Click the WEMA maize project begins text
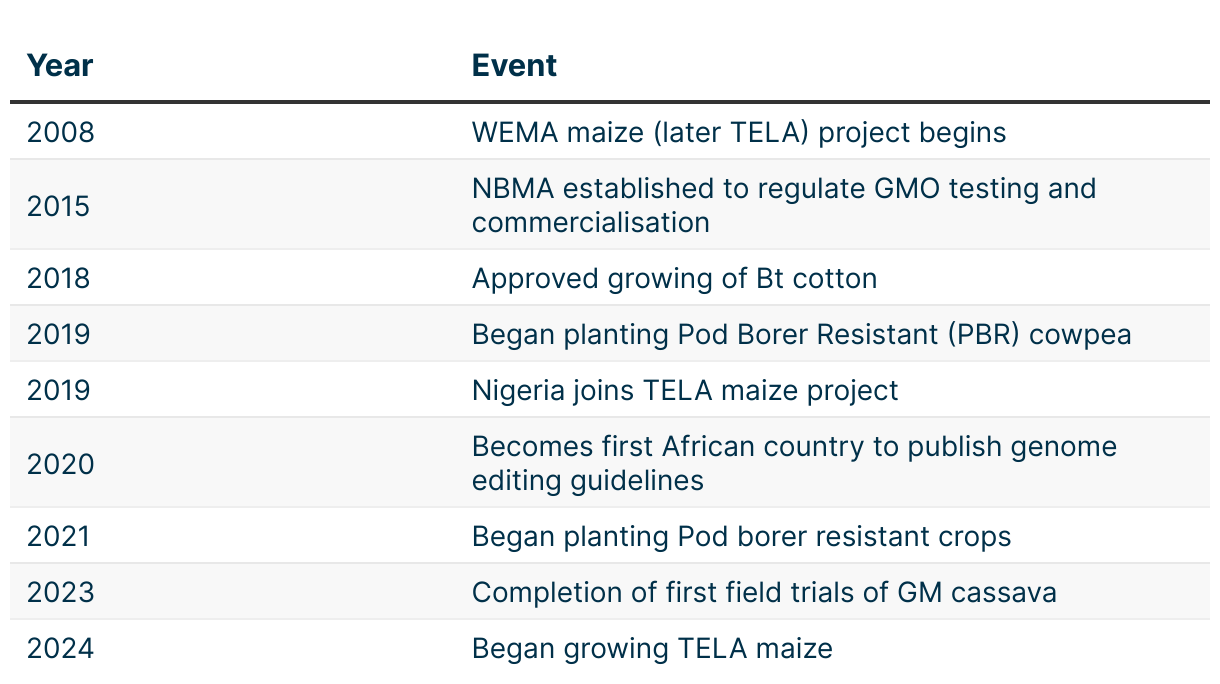 (738, 132)
